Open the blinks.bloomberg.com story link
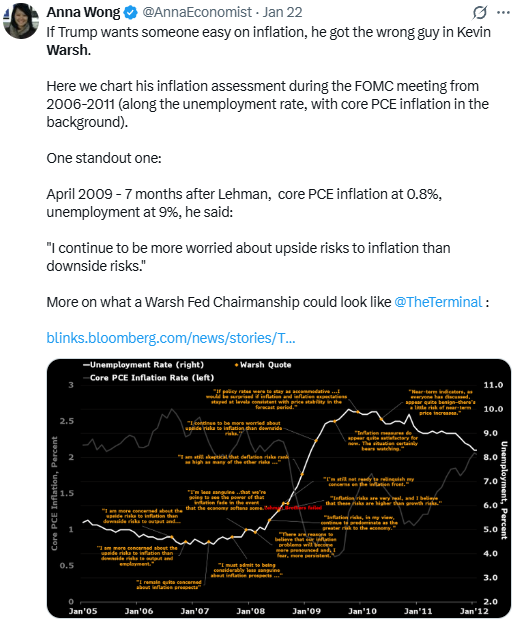This screenshot has width=515, height=623. tap(171, 338)
